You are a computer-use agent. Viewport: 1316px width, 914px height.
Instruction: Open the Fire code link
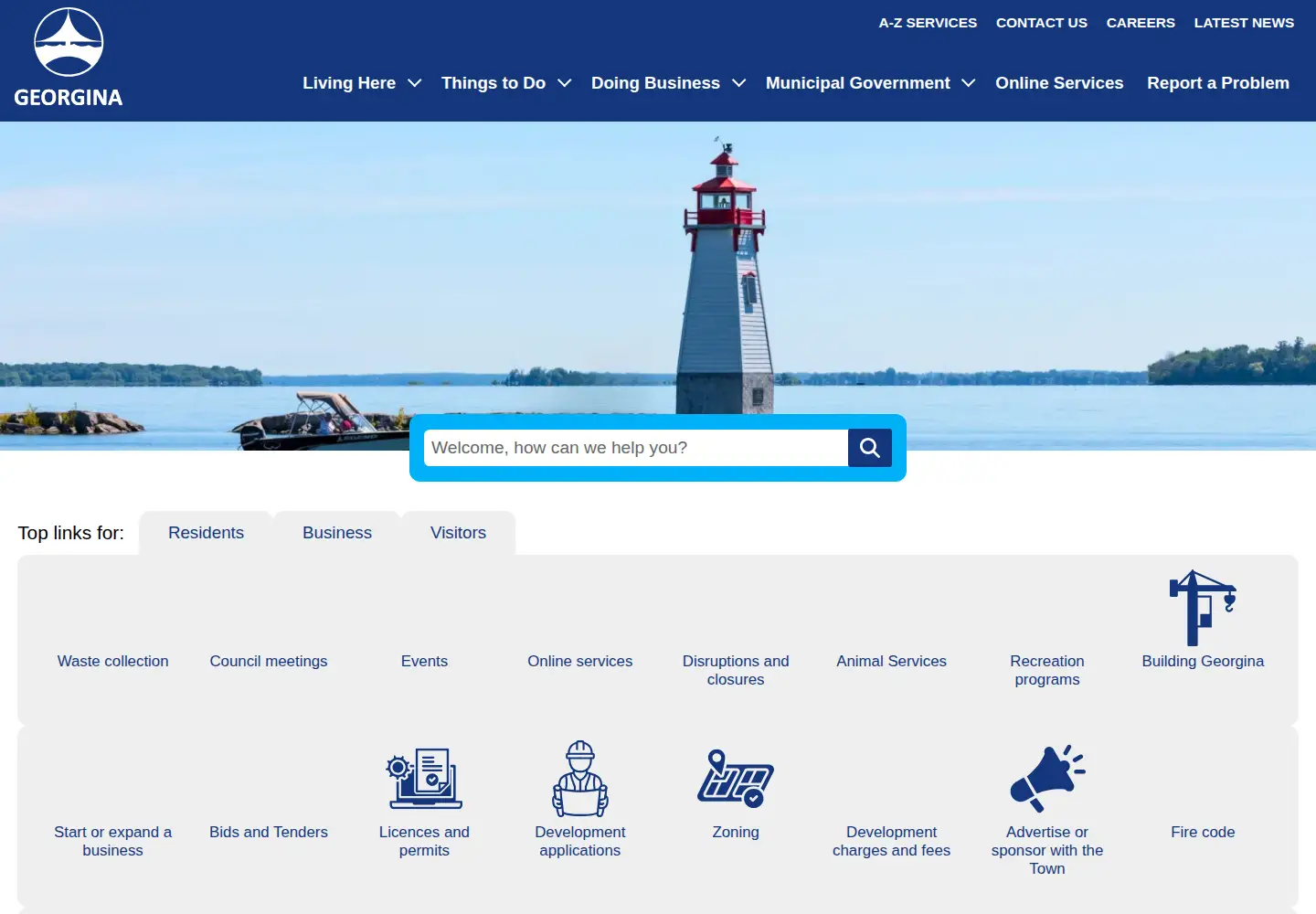pyautogui.click(x=1203, y=832)
